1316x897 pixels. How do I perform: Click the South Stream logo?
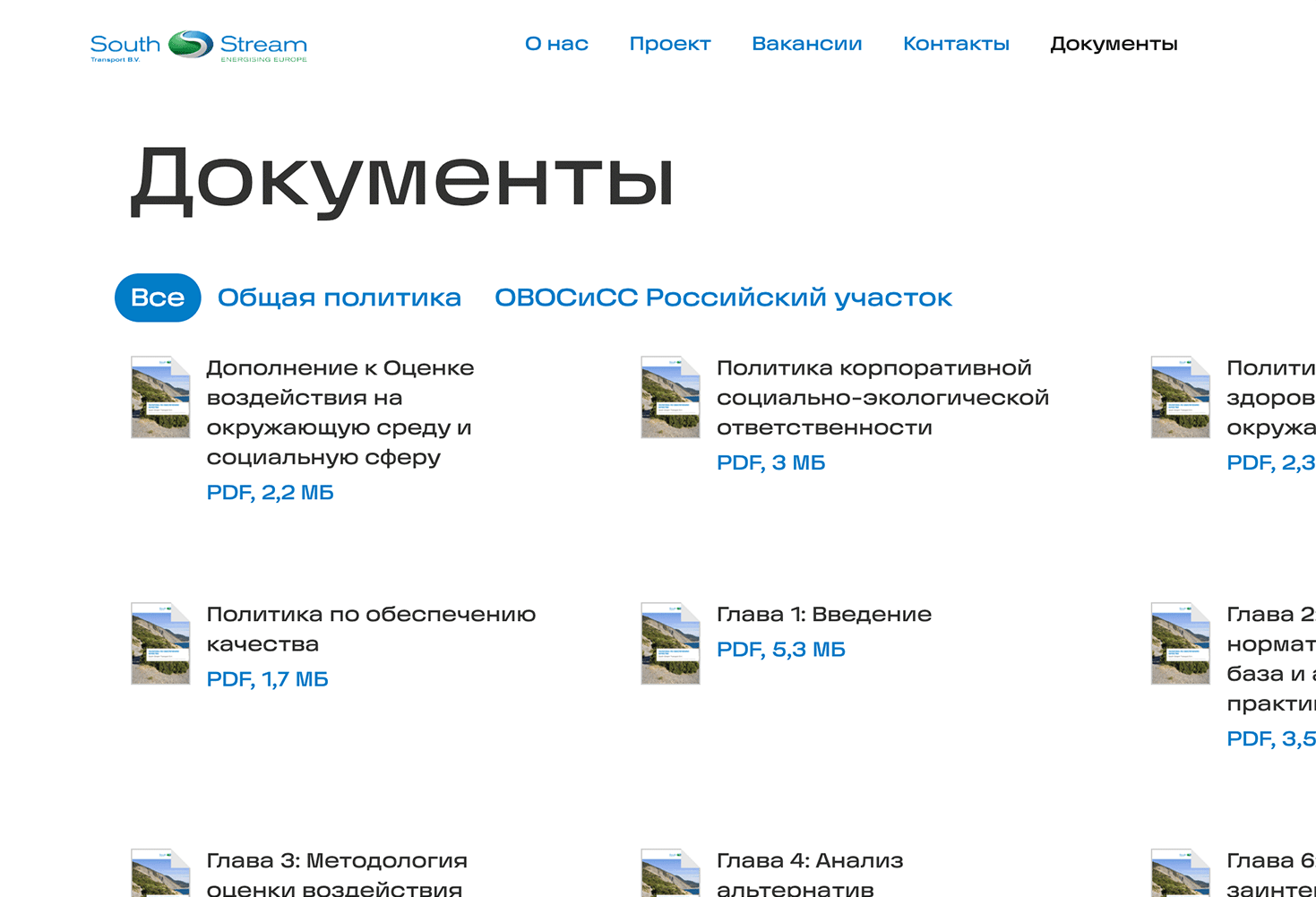(198, 46)
